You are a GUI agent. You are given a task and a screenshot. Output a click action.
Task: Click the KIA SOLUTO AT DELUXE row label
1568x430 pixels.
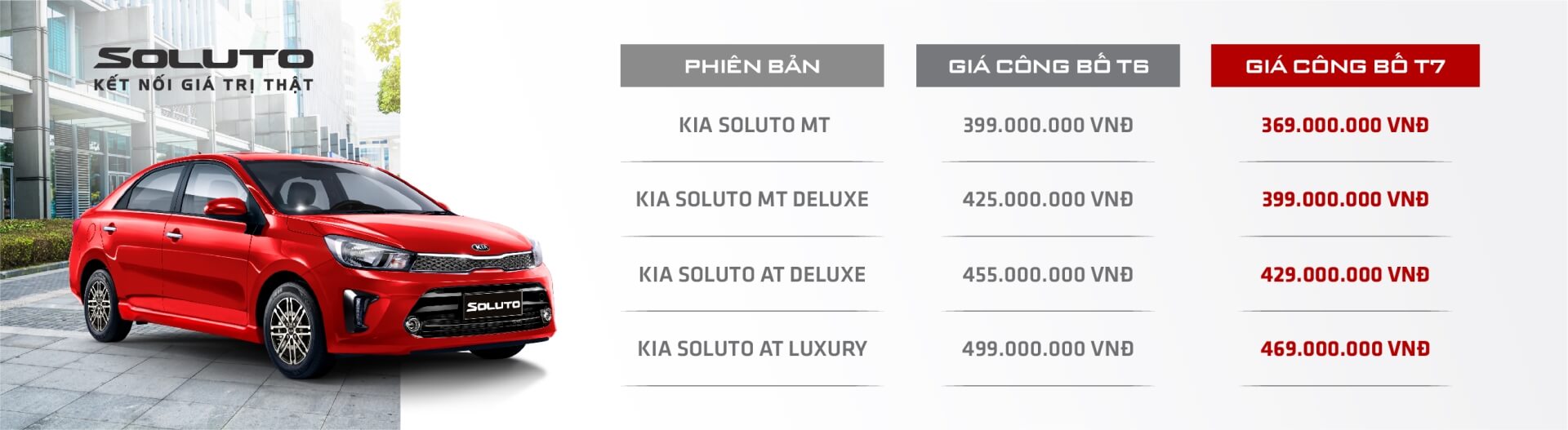751,274
